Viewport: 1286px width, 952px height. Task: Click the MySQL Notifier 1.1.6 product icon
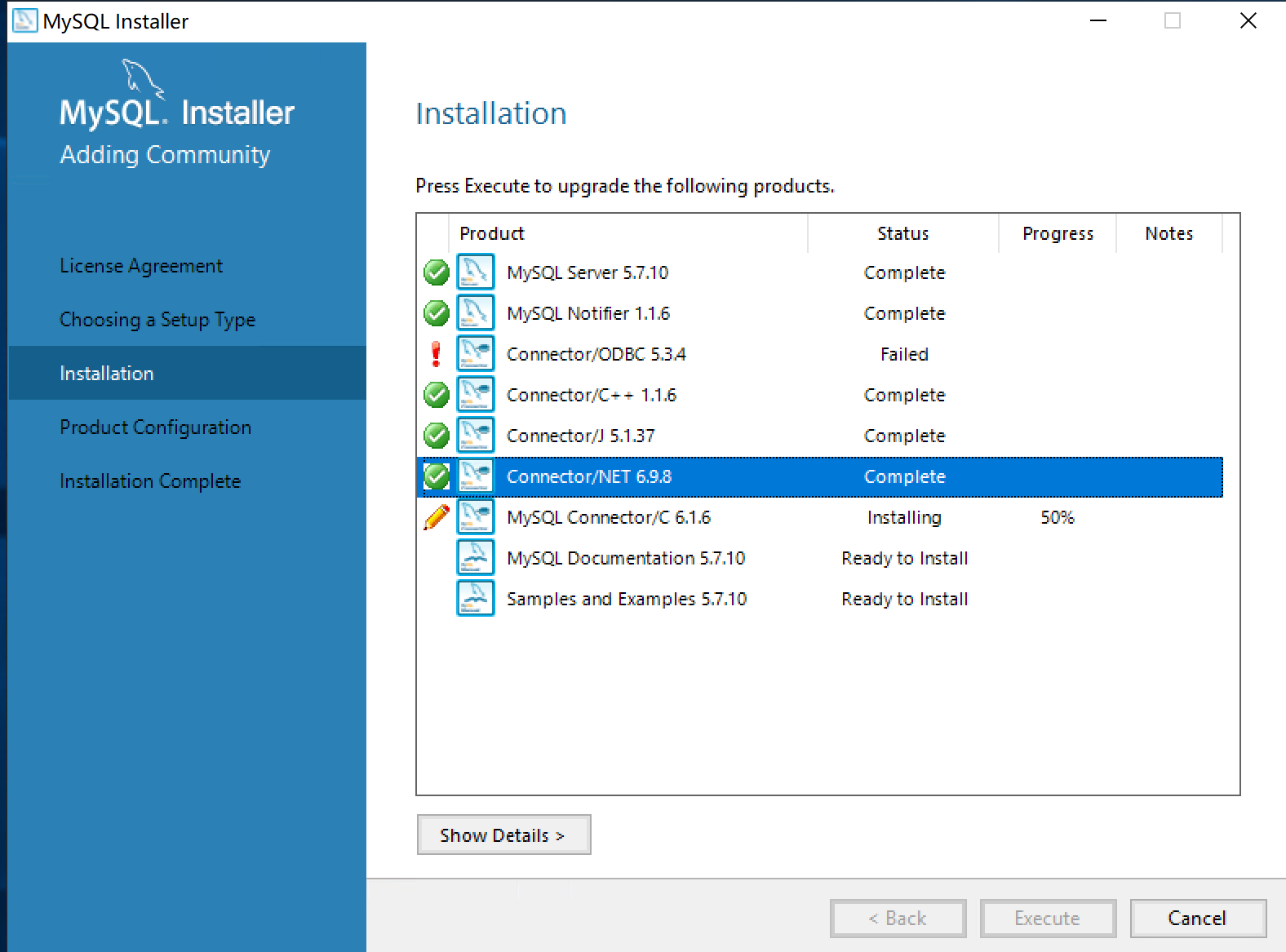click(x=476, y=313)
